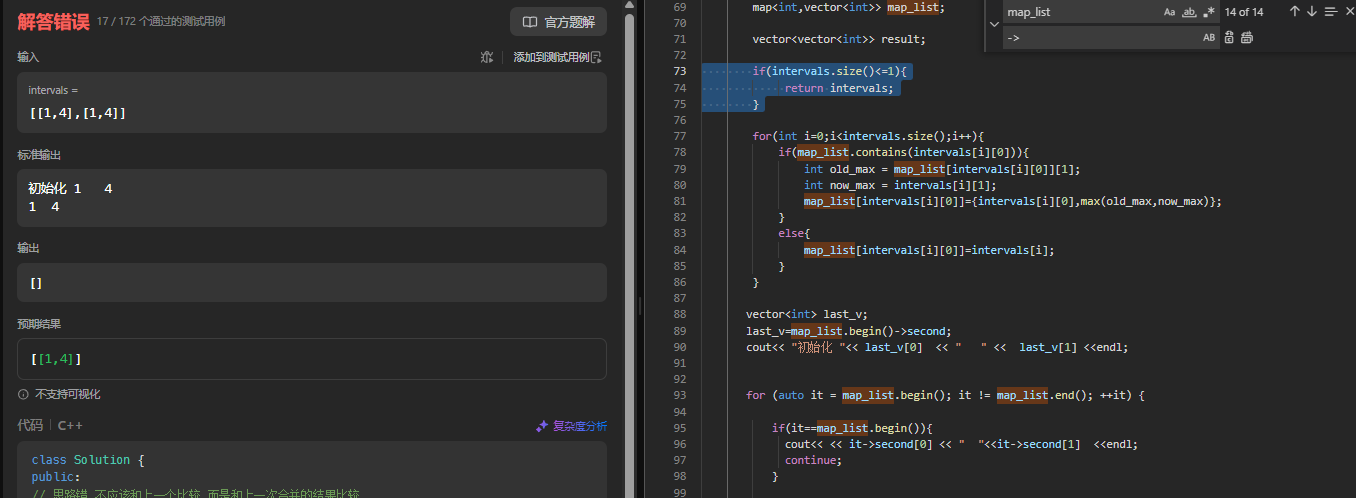Image resolution: width=1356 pixels, height=498 pixels.
Task: Close the find widget
Action: pos(1348,12)
